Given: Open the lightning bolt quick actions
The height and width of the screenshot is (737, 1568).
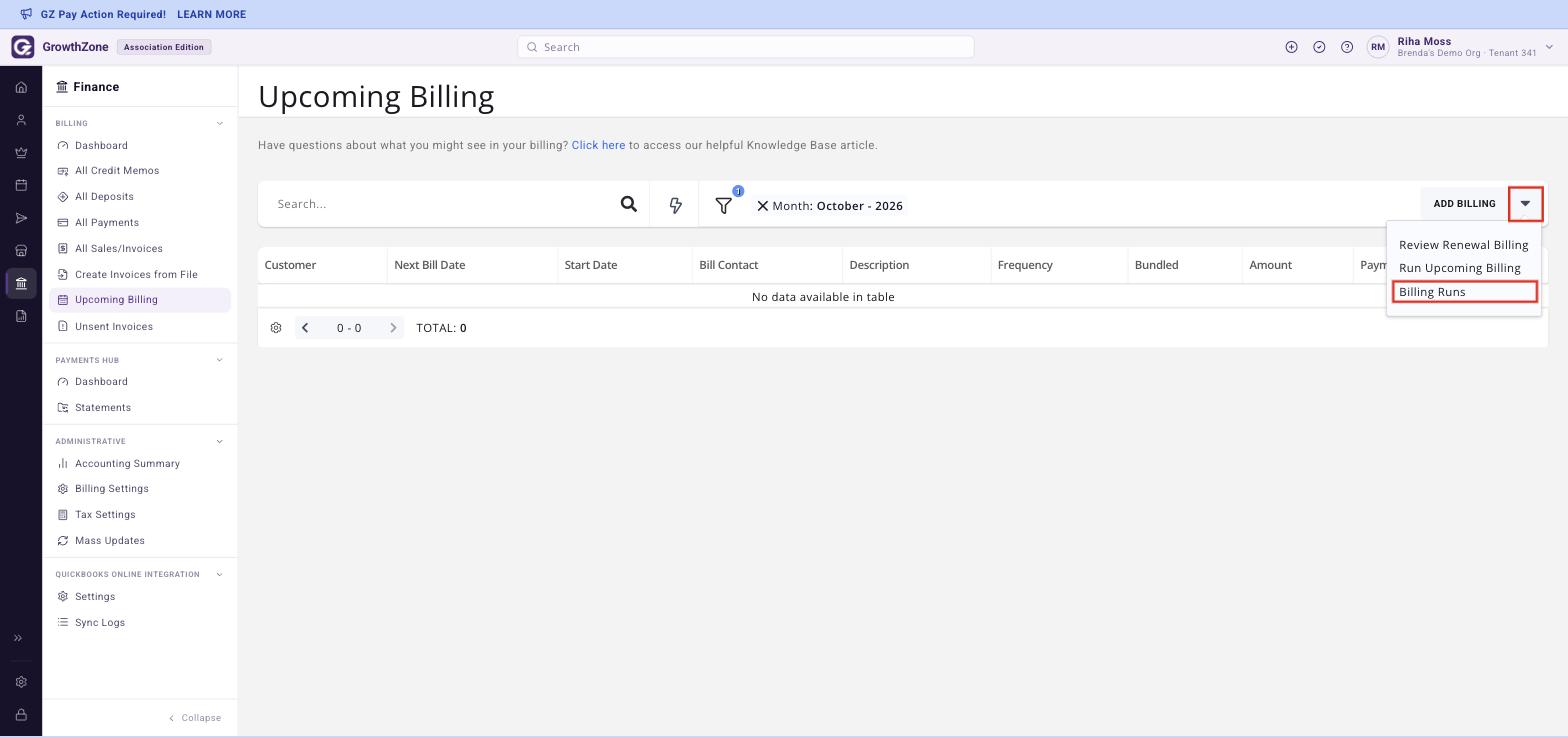Looking at the screenshot, I should point(675,205).
